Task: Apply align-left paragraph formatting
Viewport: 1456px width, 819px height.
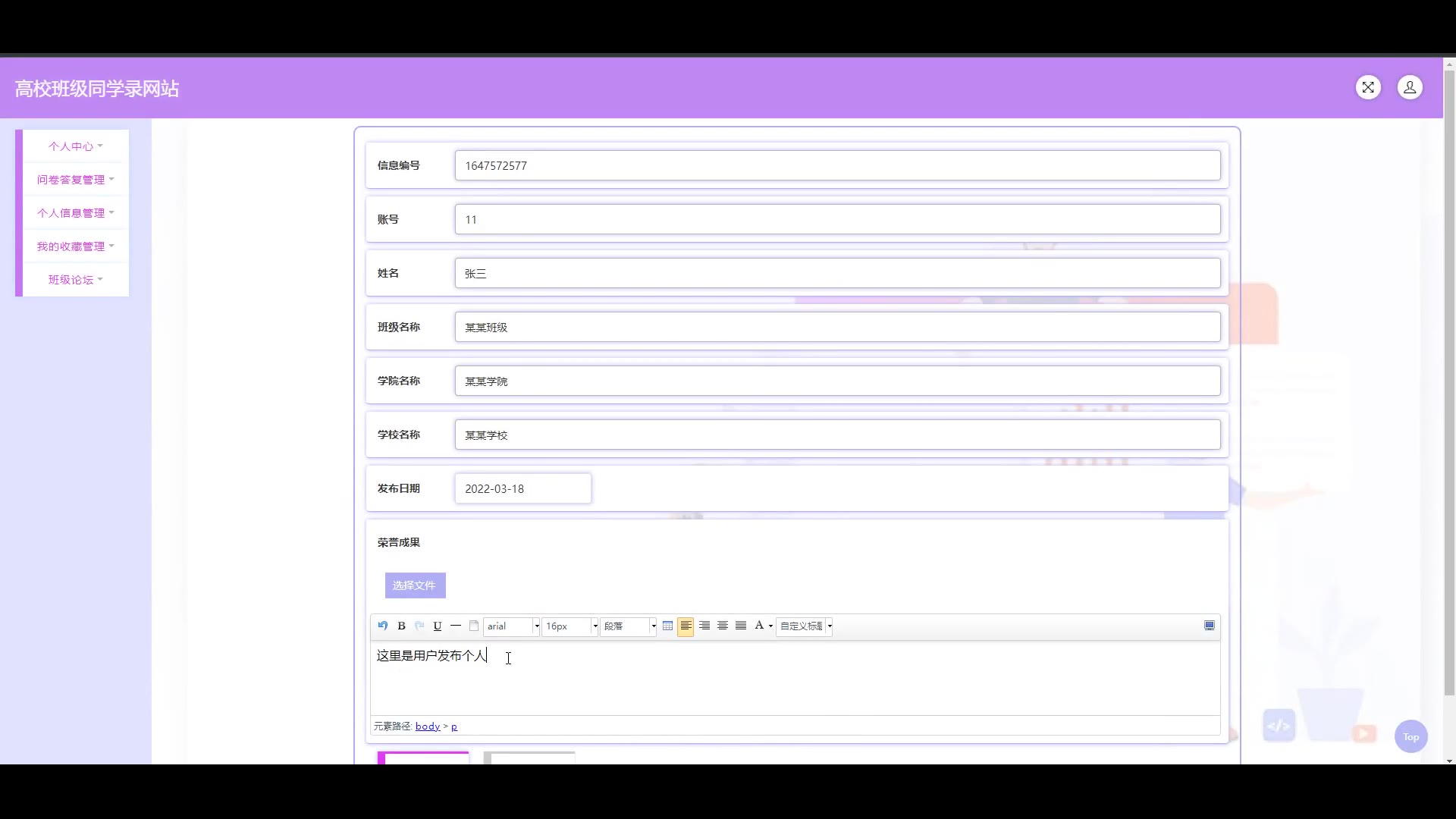Action: coord(686,626)
